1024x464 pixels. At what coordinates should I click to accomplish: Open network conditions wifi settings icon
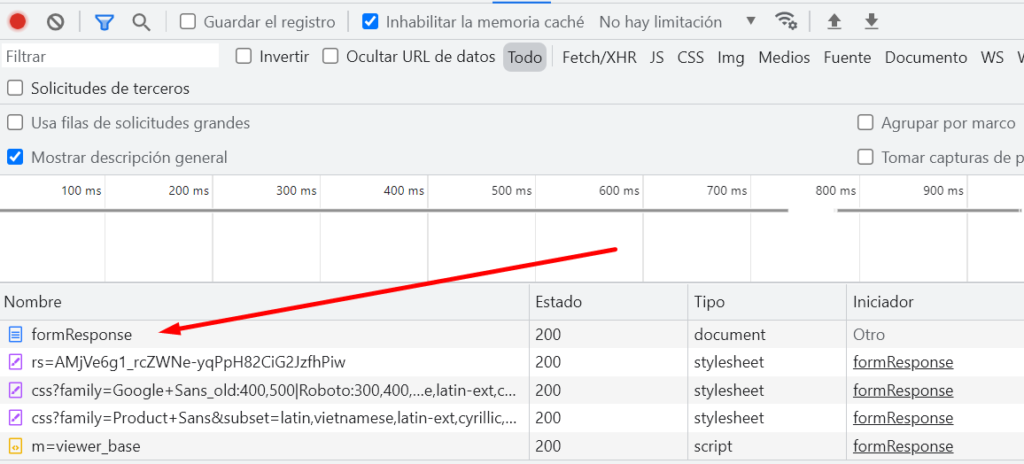pos(786,22)
